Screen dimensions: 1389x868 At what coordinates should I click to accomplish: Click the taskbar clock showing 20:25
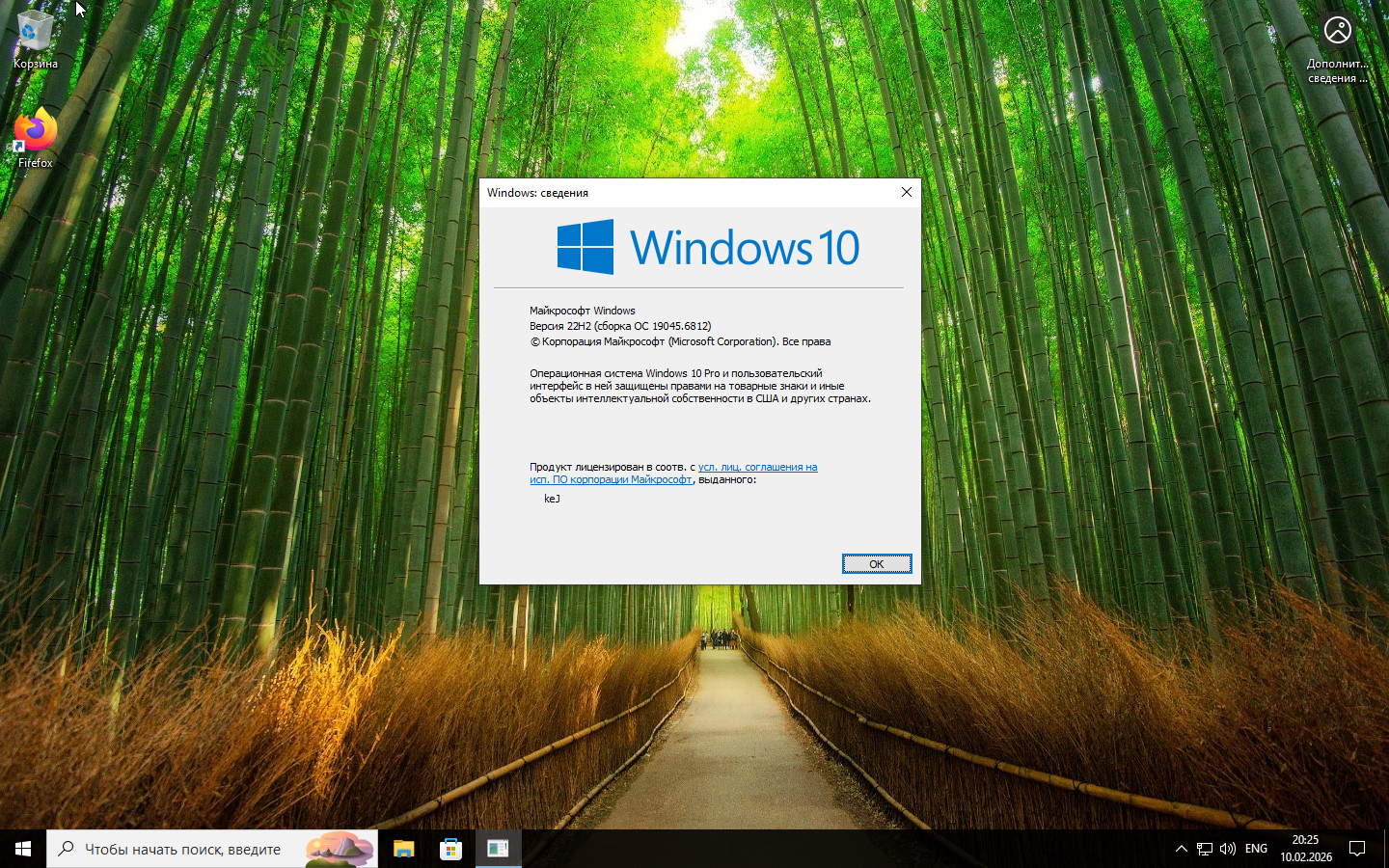click(1305, 849)
